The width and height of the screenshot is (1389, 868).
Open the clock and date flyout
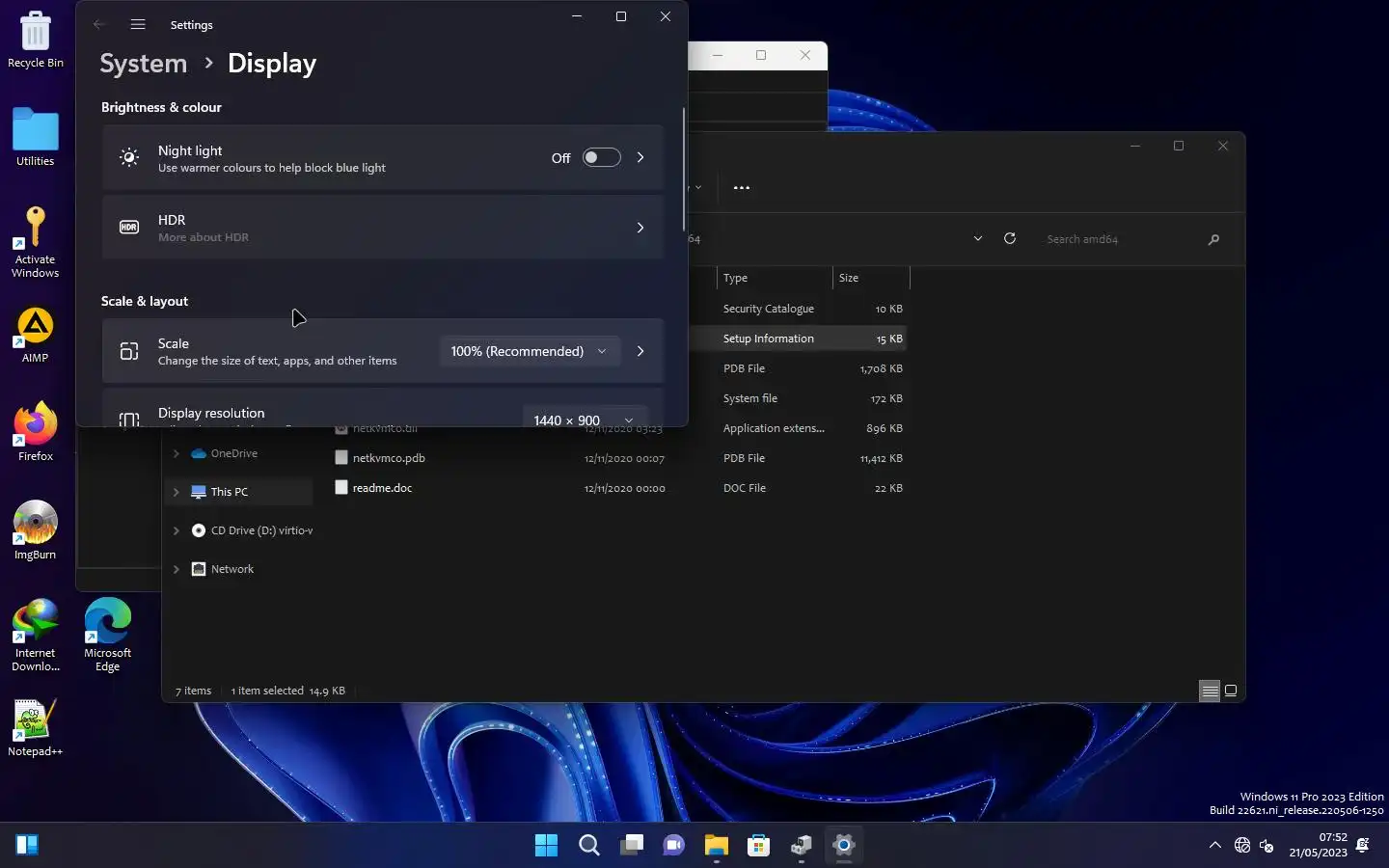[x=1319, y=845]
